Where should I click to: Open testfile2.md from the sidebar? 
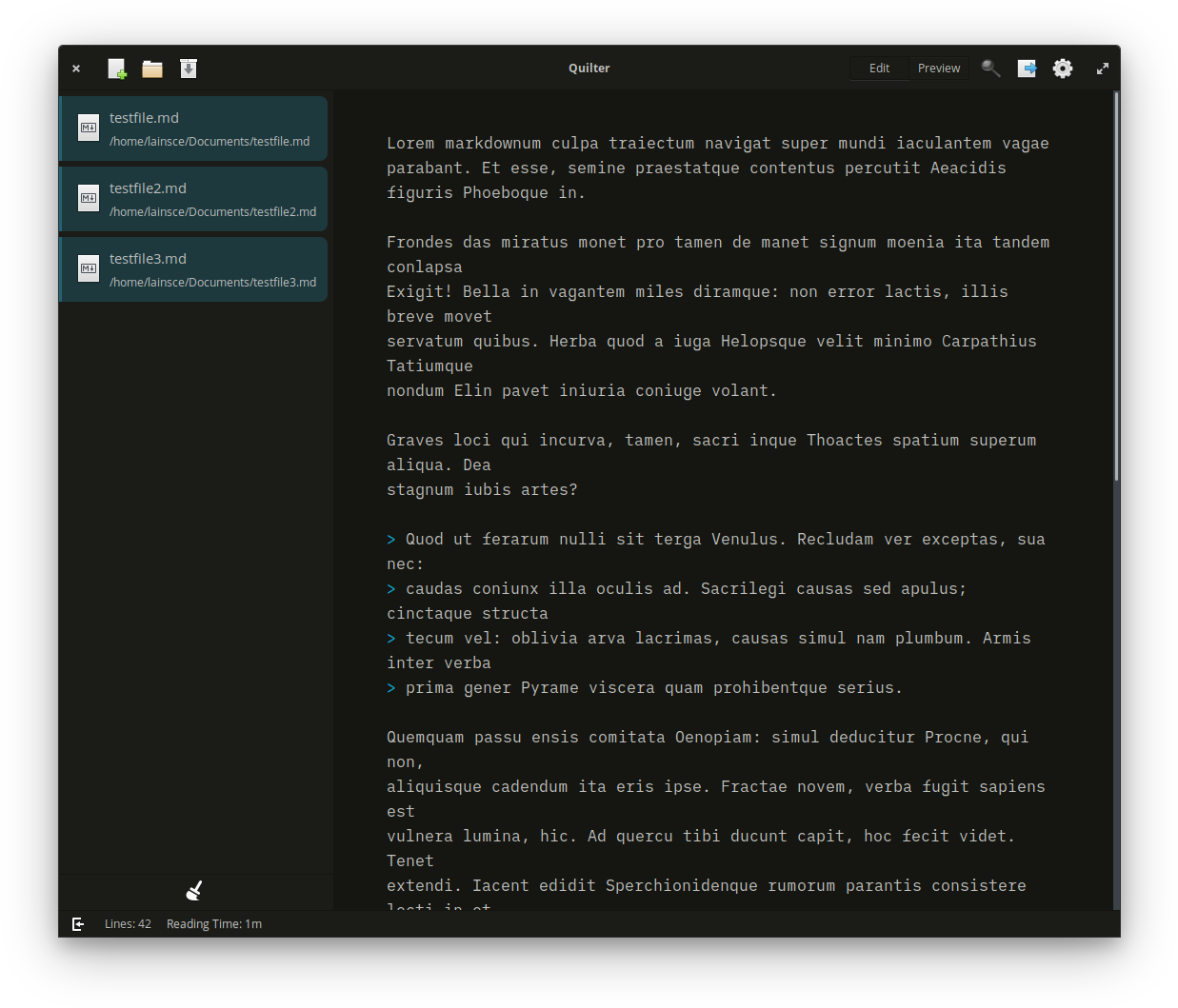[x=194, y=199]
